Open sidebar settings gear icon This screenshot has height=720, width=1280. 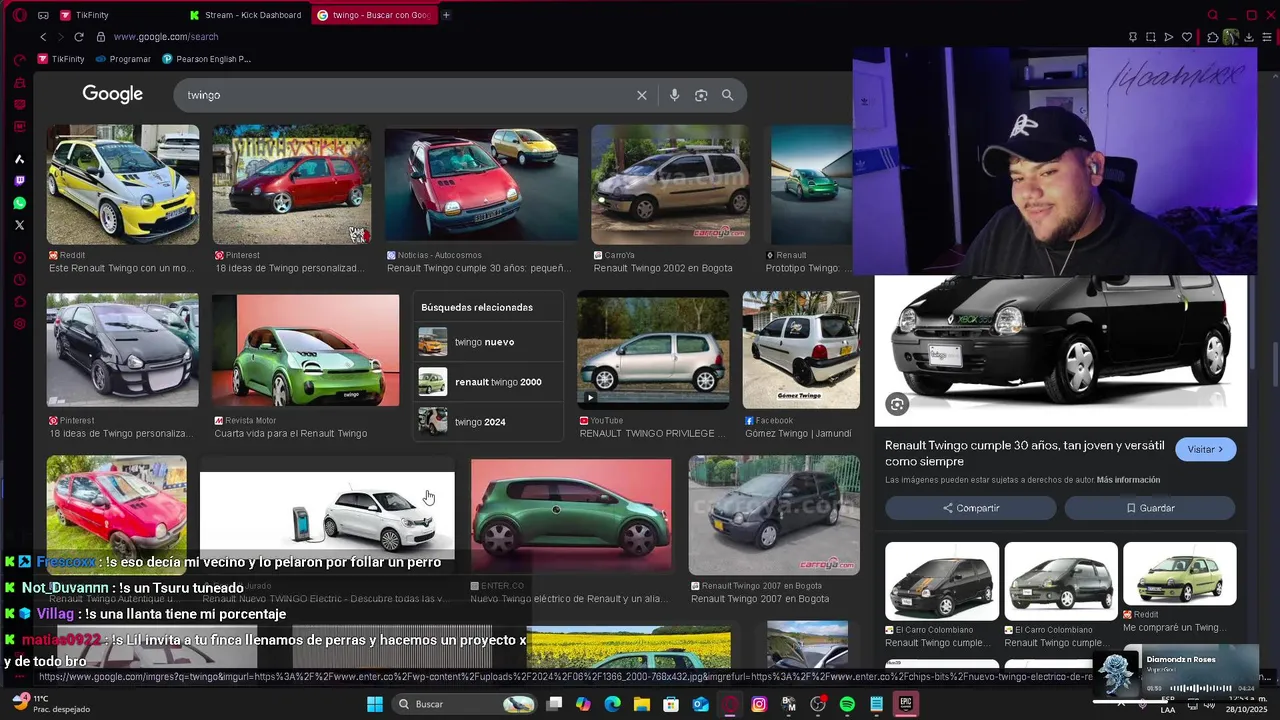click(x=19, y=324)
